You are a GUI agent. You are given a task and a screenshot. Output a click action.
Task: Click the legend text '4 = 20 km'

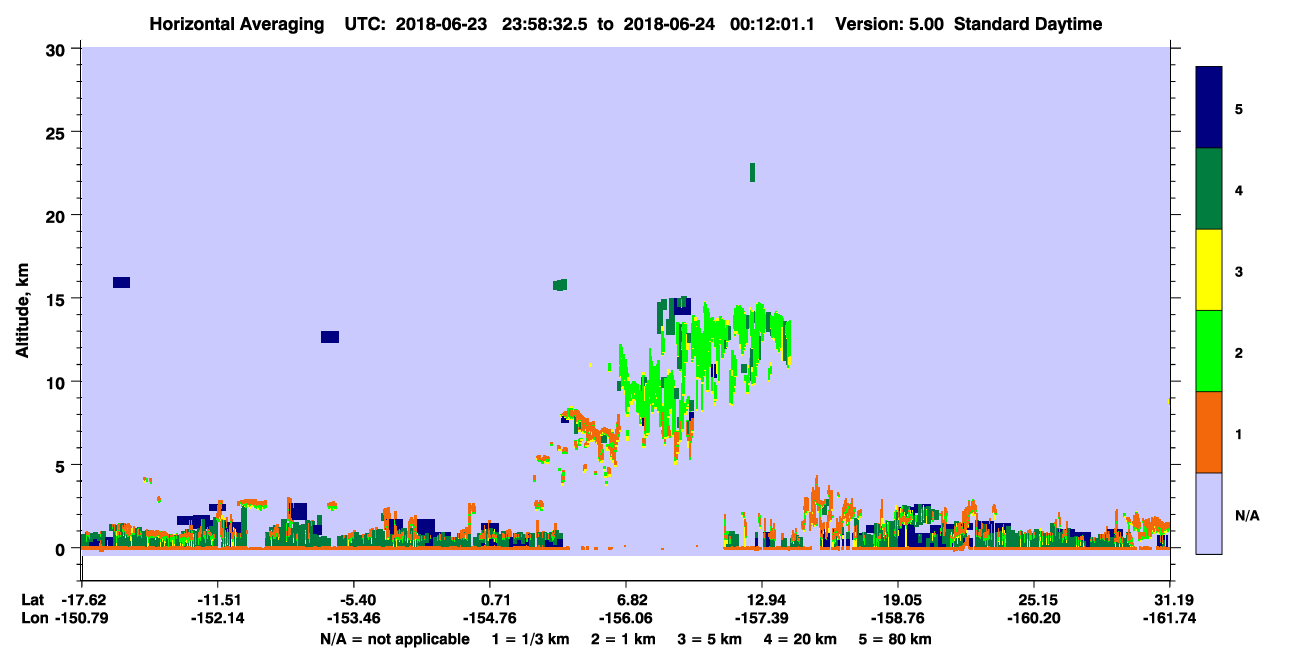point(801,639)
